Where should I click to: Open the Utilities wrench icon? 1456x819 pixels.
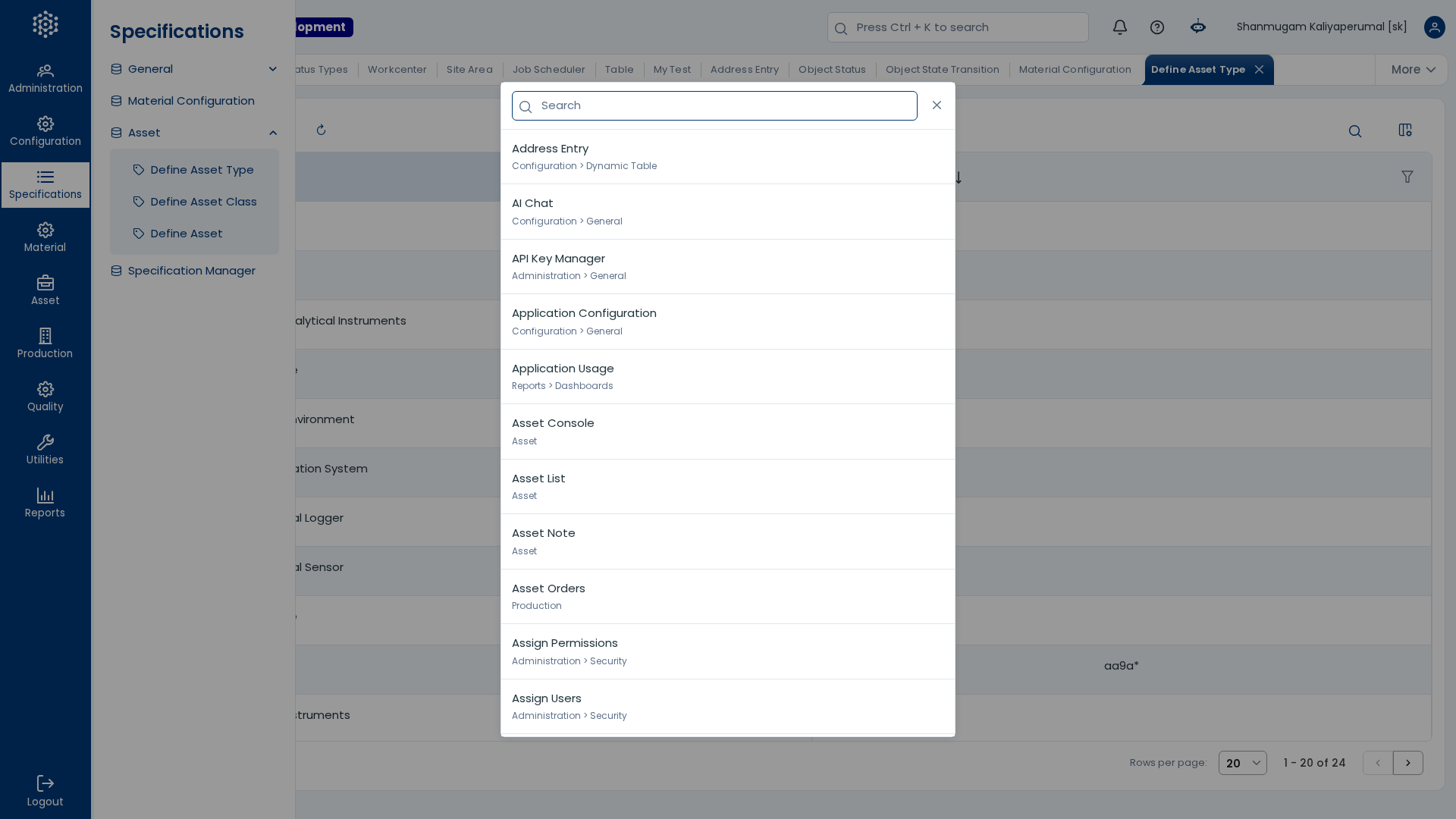click(x=45, y=442)
